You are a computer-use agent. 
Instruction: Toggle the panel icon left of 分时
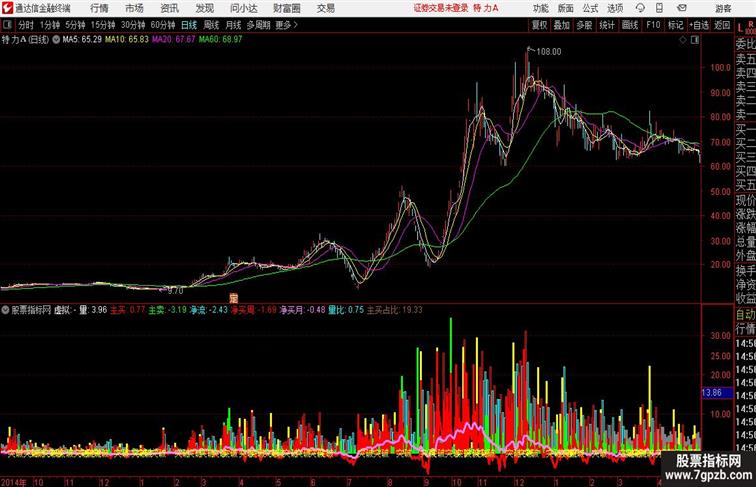tap(7, 25)
